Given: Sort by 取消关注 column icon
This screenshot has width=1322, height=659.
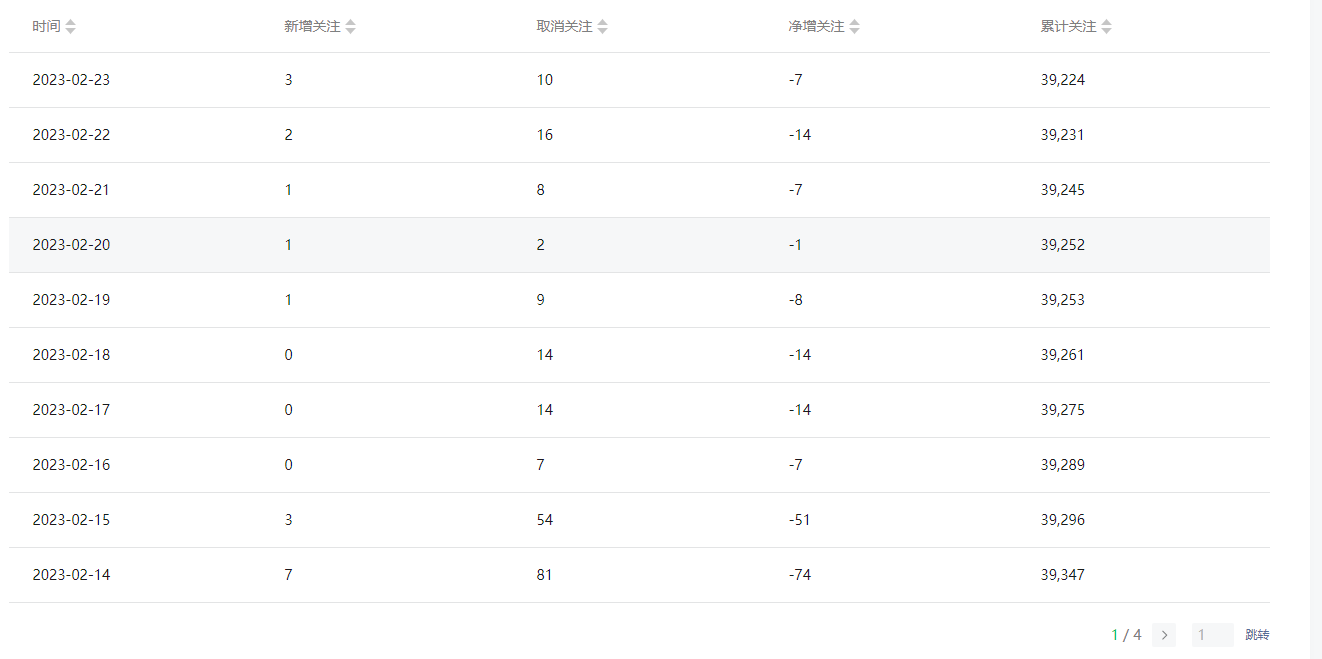Looking at the screenshot, I should (x=602, y=27).
